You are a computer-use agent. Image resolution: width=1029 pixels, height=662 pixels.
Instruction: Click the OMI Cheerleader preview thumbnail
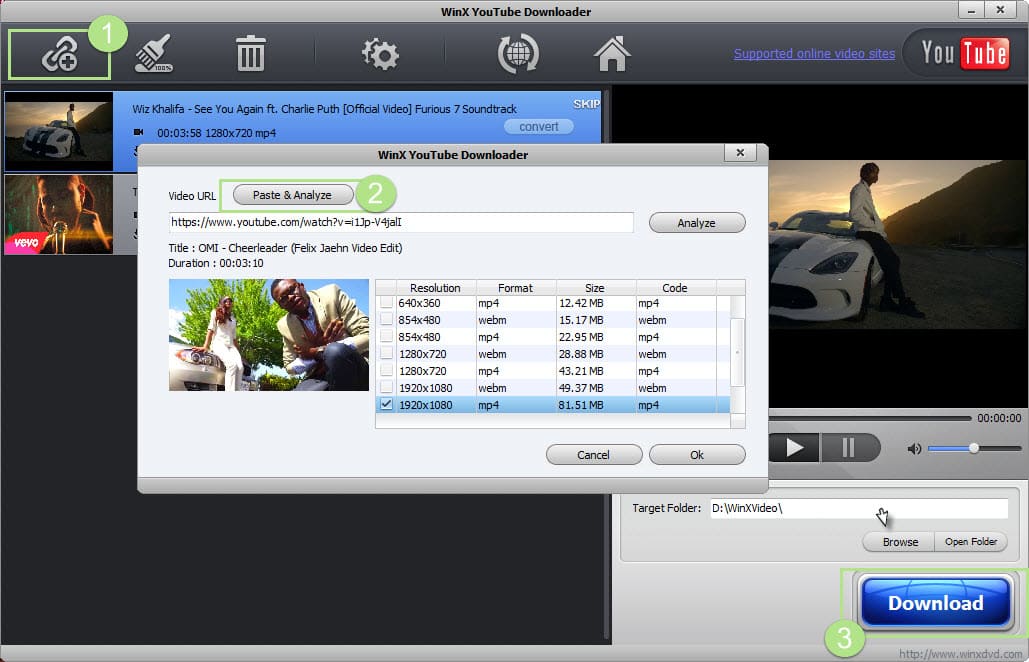point(269,335)
